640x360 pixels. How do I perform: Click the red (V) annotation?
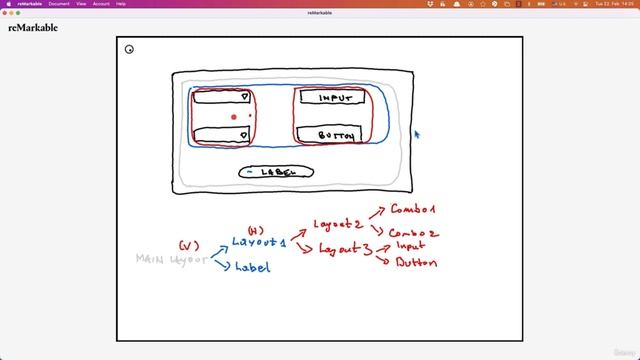pos(189,246)
